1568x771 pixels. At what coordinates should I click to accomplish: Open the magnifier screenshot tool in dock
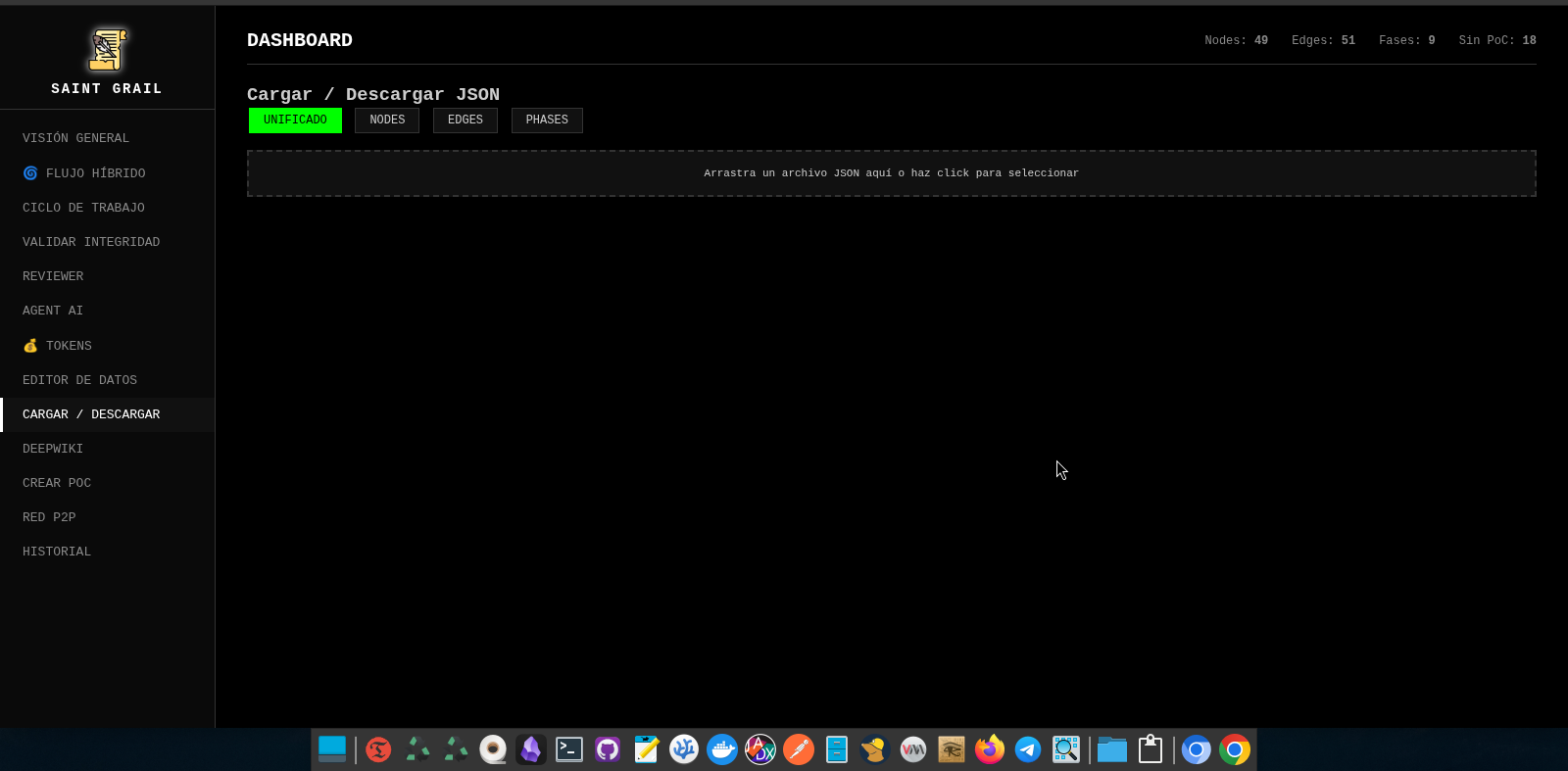(1066, 749)
